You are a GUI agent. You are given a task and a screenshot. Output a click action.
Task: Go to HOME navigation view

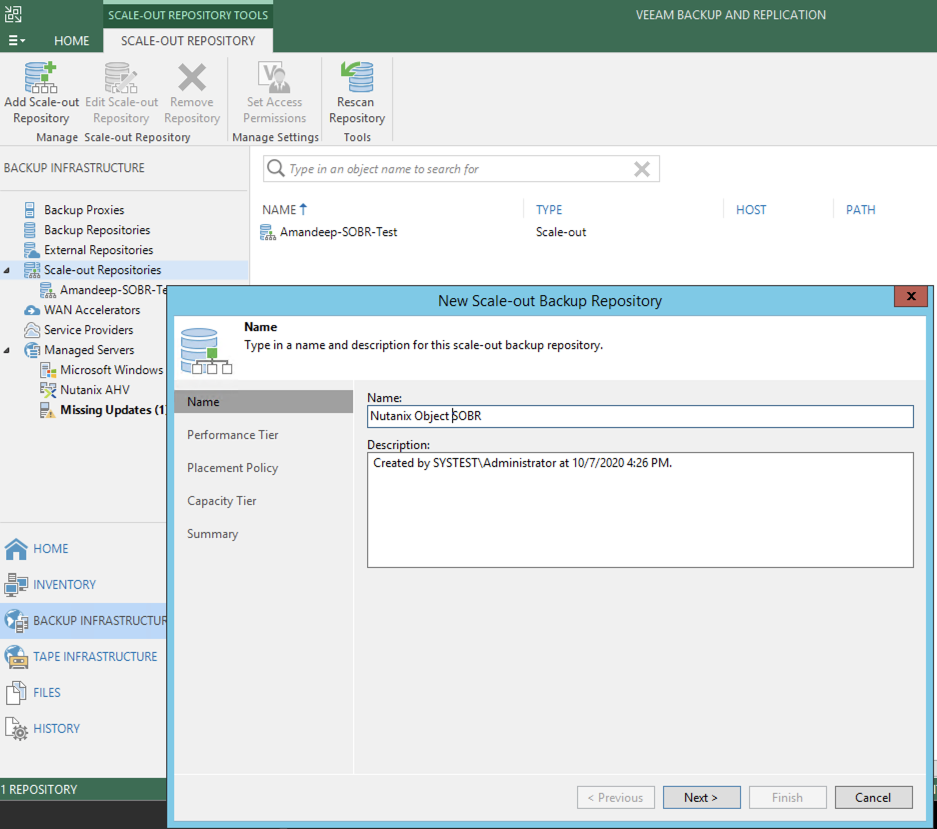coord(50,549)
